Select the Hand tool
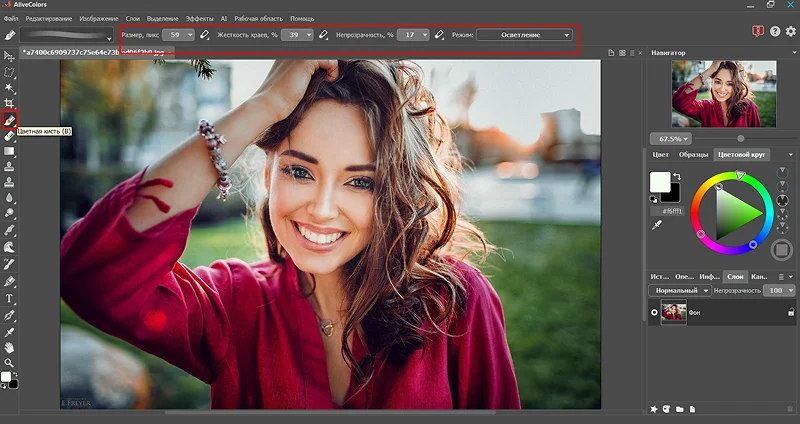The width and height of the screenshot is (800, 424). point(9,346)
